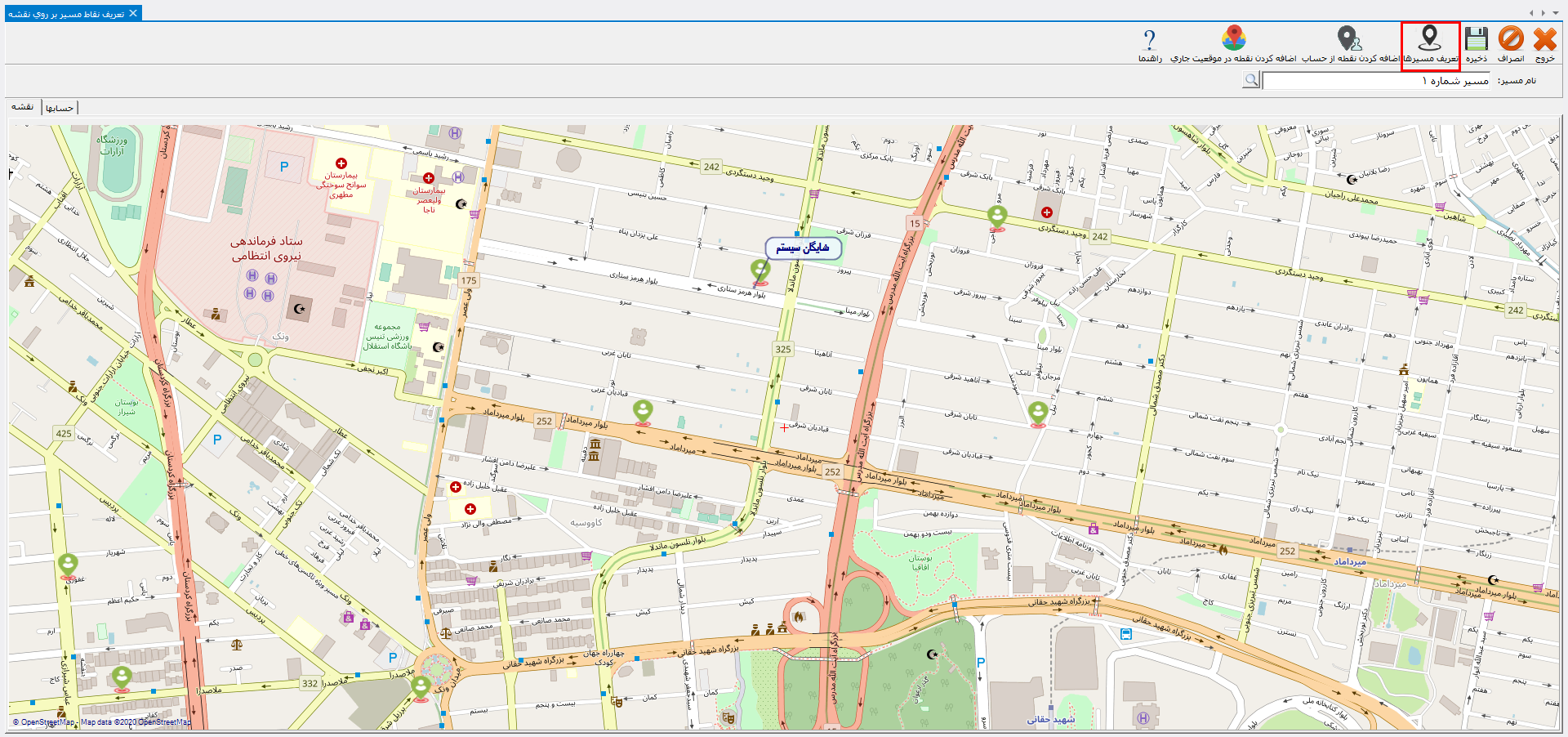Image resolution: width=1568 pixels, height=737 pixels.
Task: Switch to the نقشه (Map) tab
Action: 23,107
